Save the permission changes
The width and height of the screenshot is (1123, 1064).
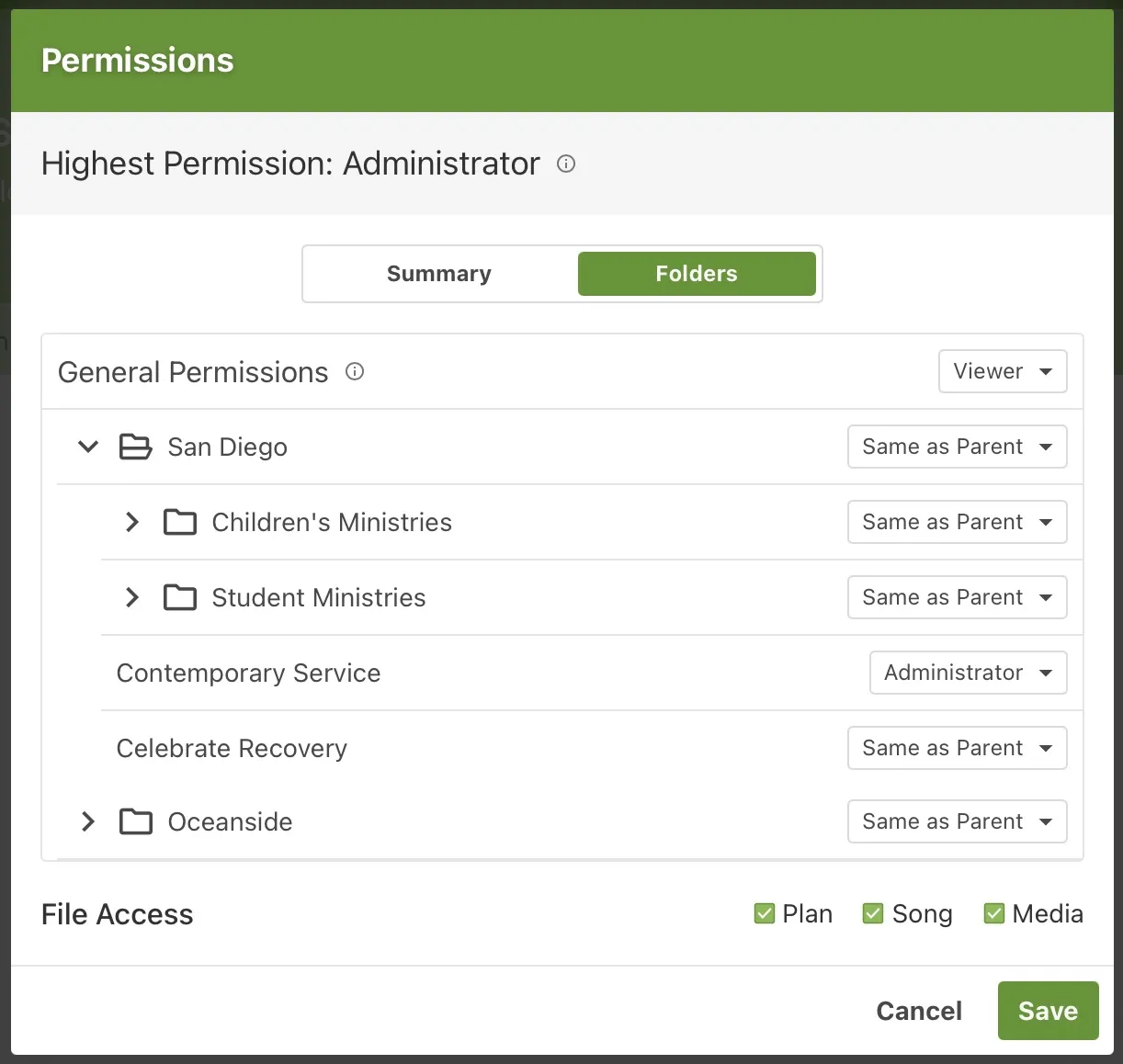coord(1048,1010)
